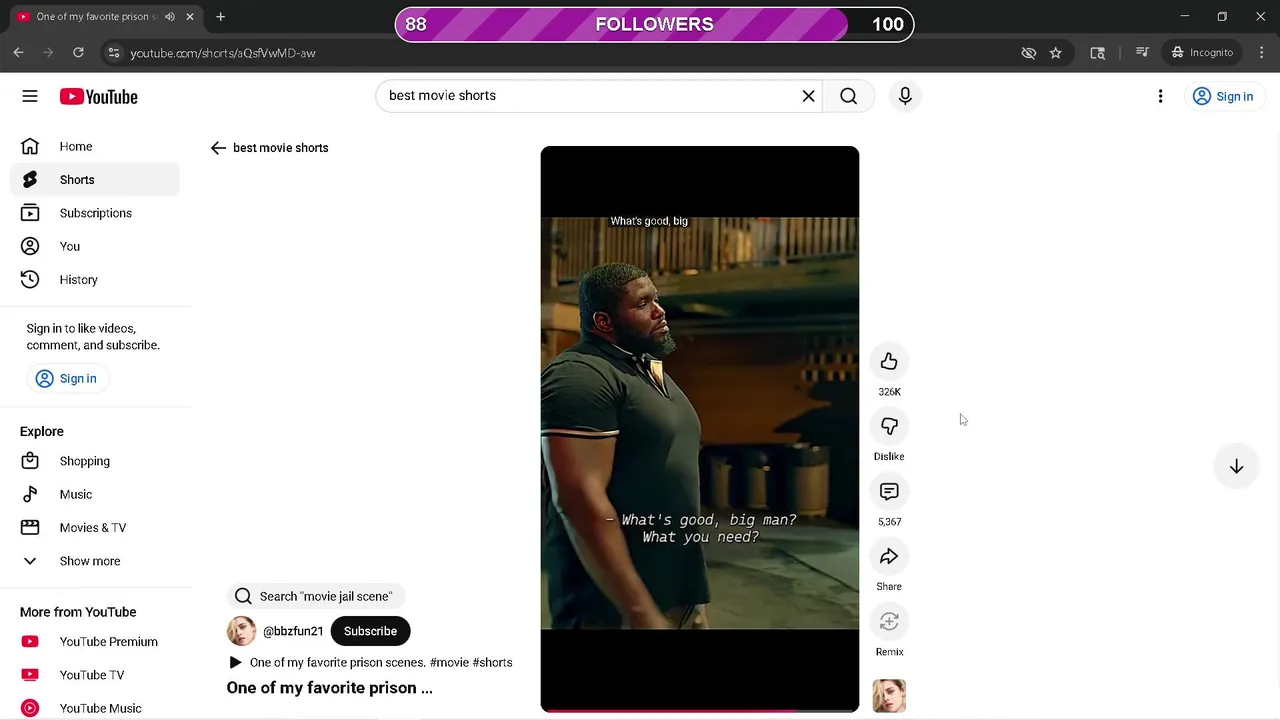Click the short title One of my favorite prison
The width and height of the screenshot is (1280, 720).
[330, 688]
